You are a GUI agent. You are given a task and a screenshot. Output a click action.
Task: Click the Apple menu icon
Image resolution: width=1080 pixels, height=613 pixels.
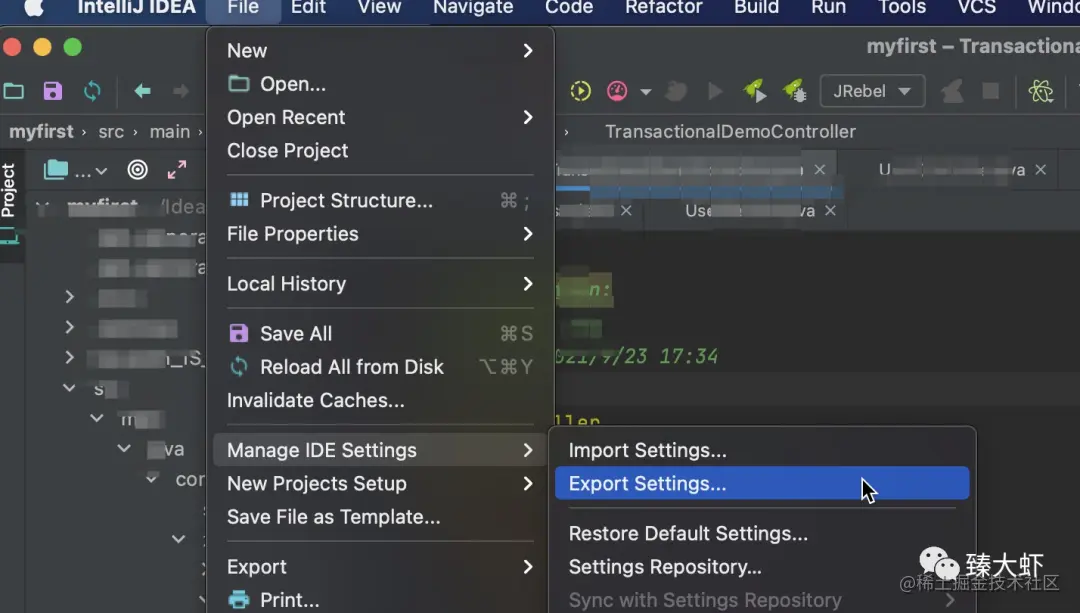coord(34,8)
